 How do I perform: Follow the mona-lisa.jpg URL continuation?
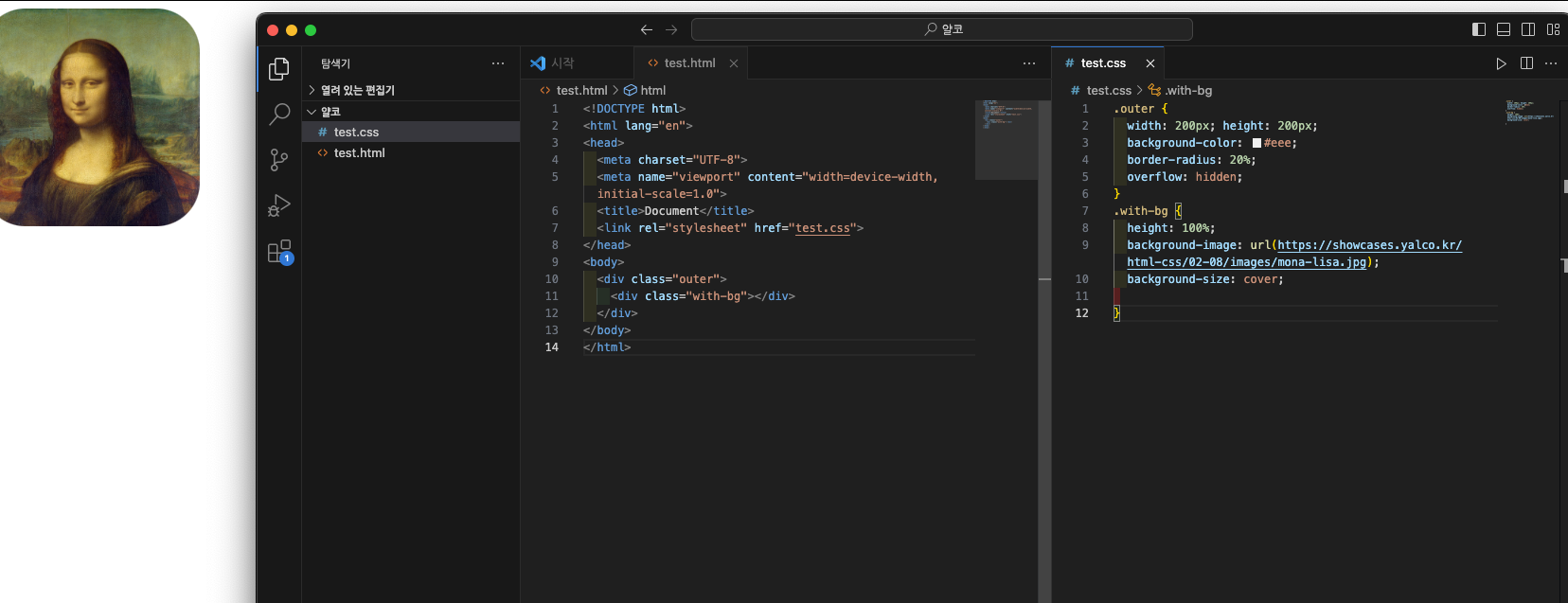pyautogui.click(x=1246, y=262)
